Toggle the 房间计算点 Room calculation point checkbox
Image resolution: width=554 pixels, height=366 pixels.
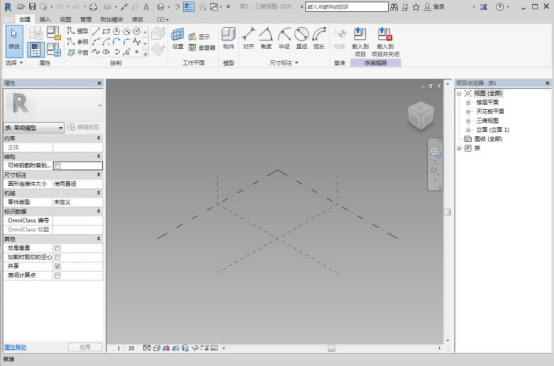click(x=58, y=276)
